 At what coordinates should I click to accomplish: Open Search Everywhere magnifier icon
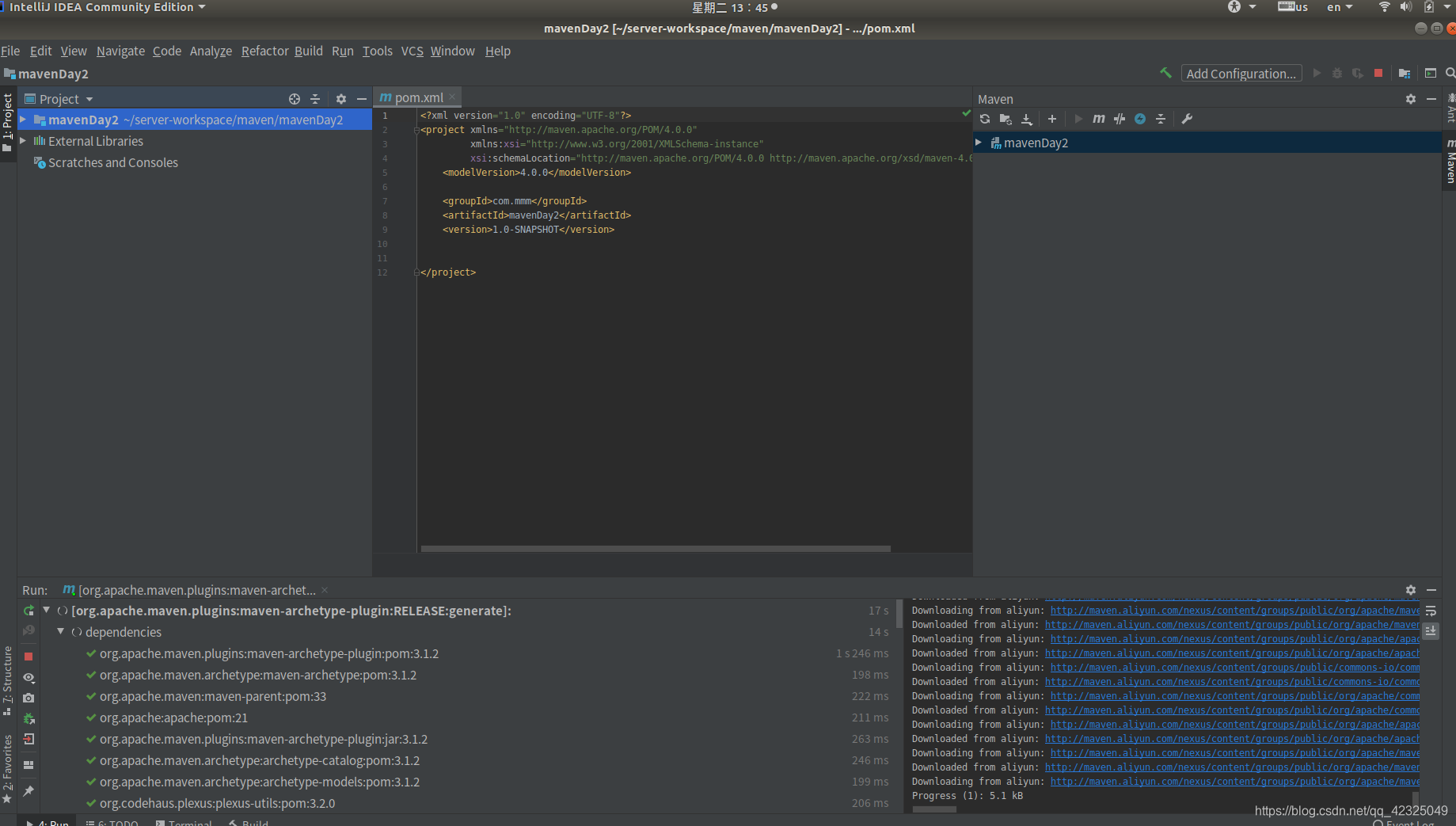[x=1450, y=73]
